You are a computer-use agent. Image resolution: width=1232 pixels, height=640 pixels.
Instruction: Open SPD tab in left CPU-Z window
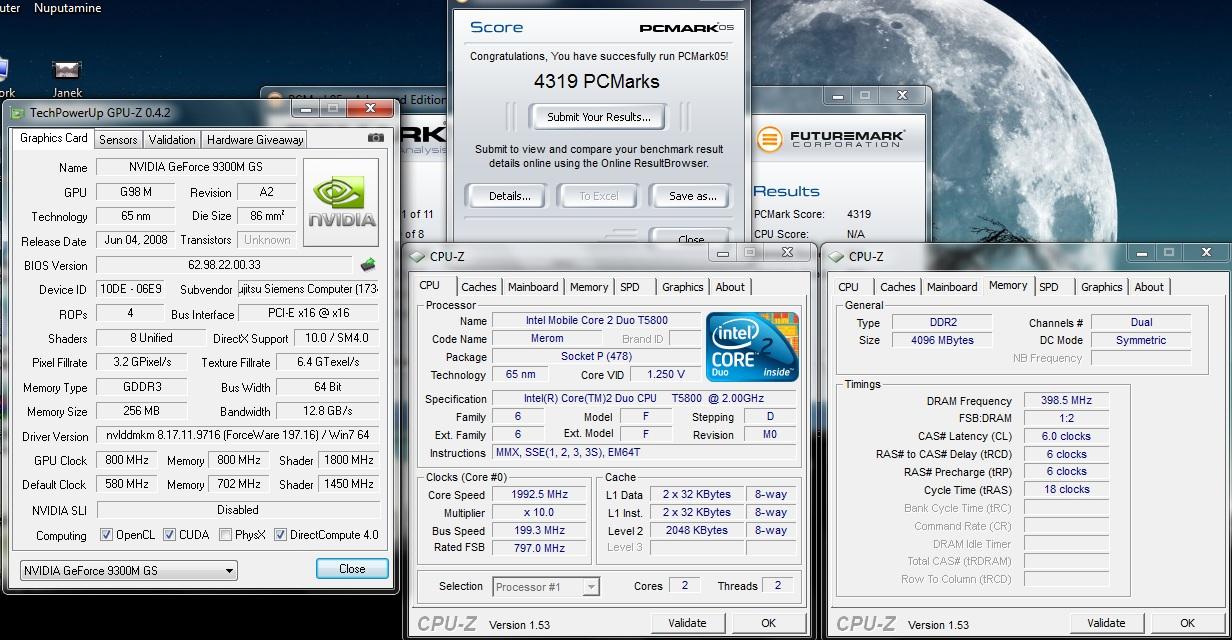630,287
